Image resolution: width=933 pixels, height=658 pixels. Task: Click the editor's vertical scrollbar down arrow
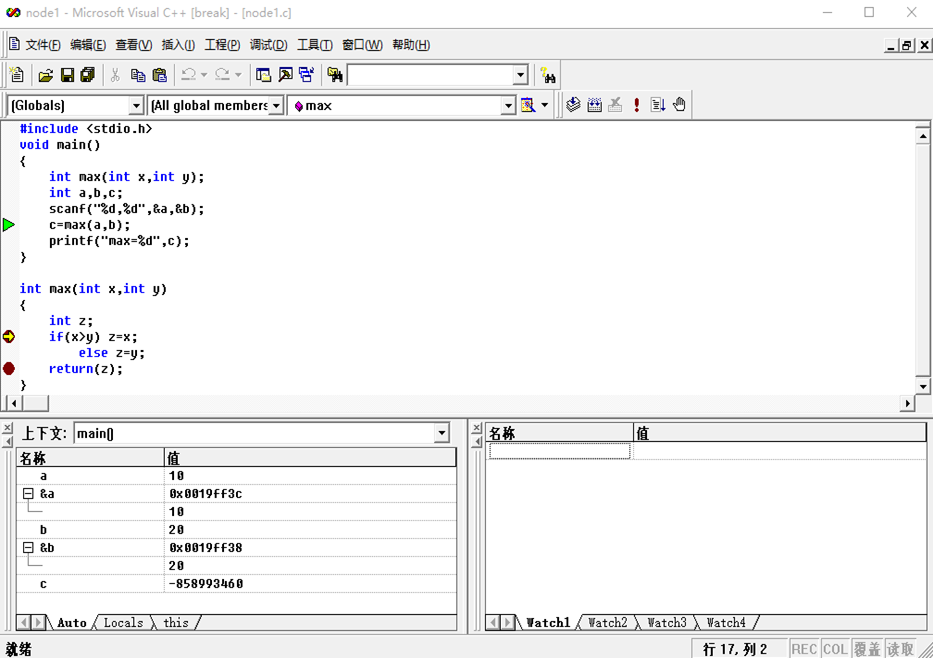click(923, 386)
